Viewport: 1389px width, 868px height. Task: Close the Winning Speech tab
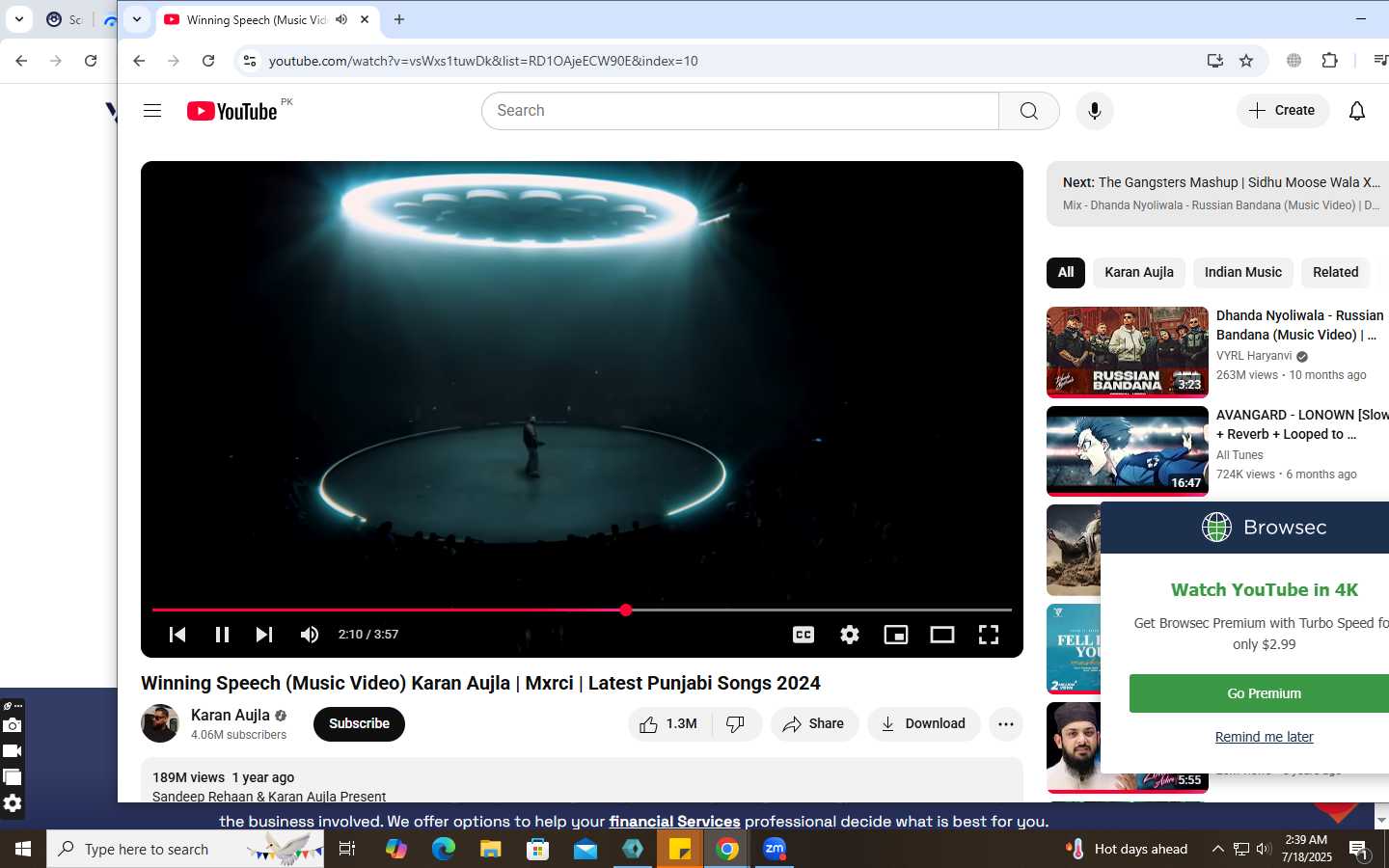[365, 19]
